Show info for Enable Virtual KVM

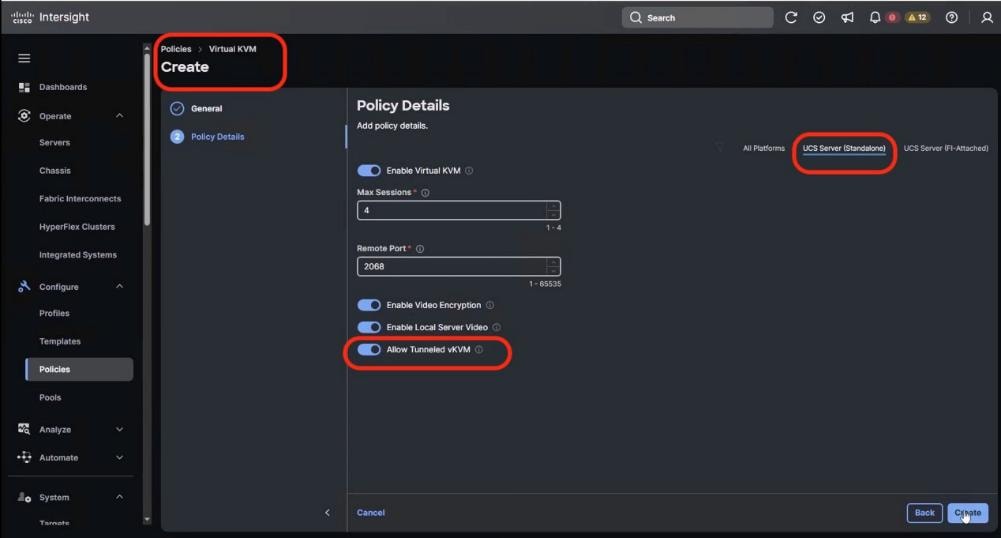tap(469, 170)
